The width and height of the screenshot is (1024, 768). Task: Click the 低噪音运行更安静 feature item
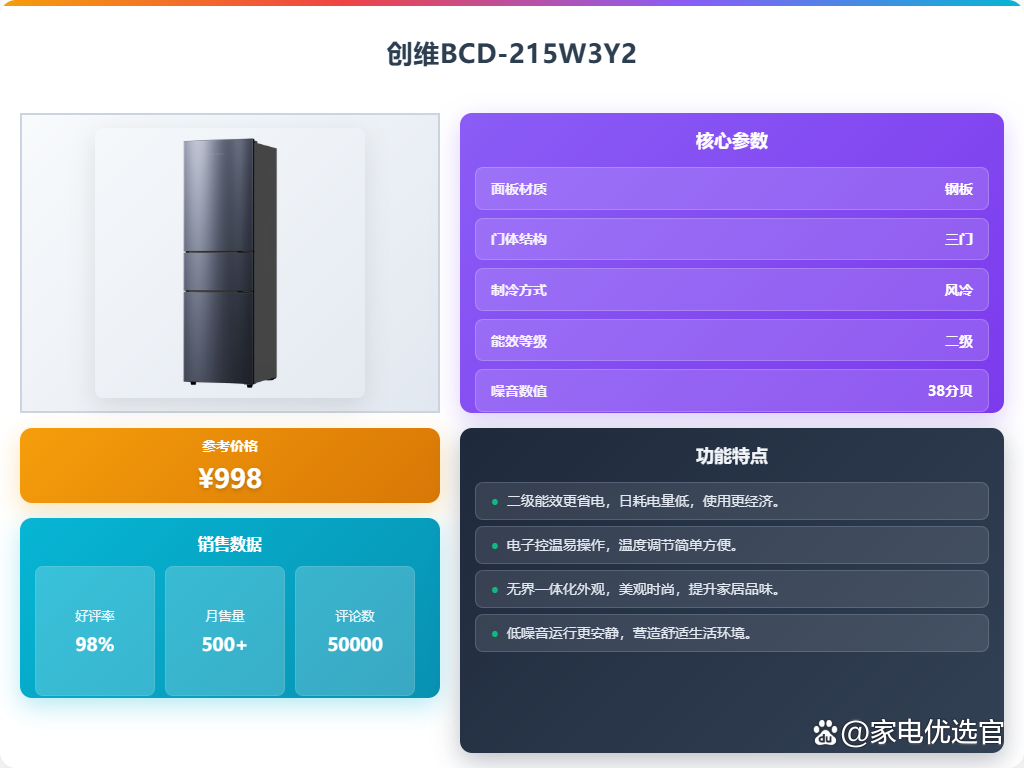pyautogui.click(x=731, y=633)
